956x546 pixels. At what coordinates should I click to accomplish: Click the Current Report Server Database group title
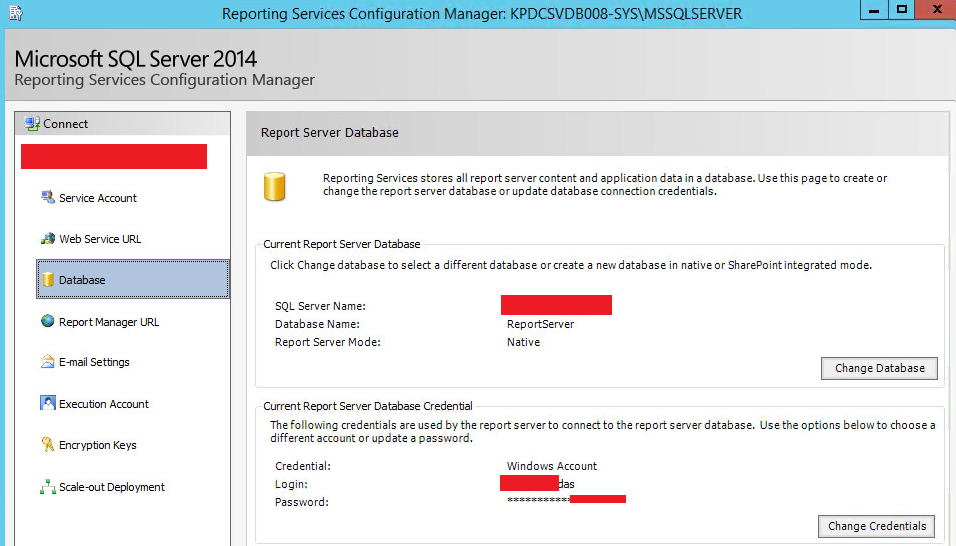[341, 244]
